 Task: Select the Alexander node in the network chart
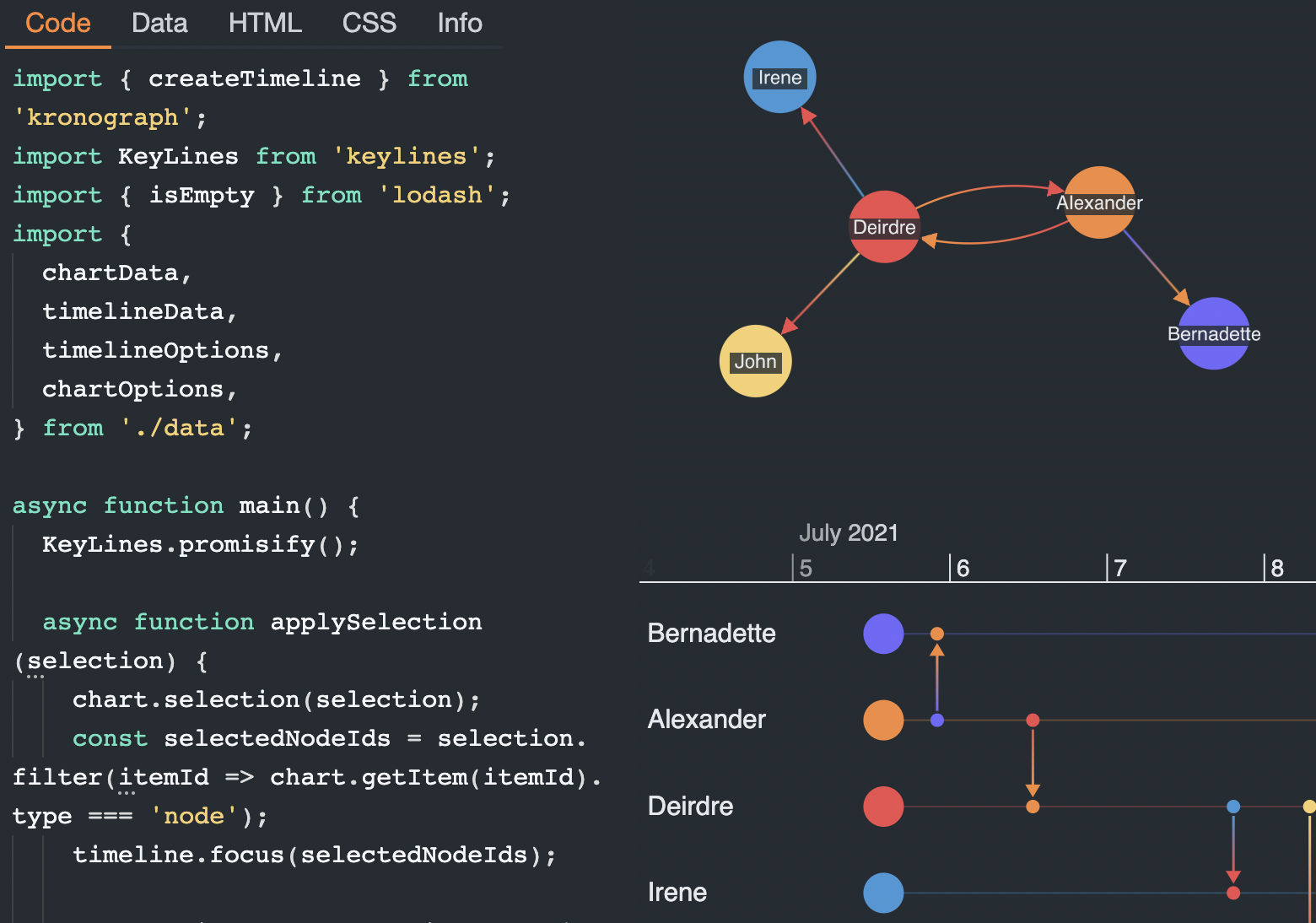tap(1099, 202)
